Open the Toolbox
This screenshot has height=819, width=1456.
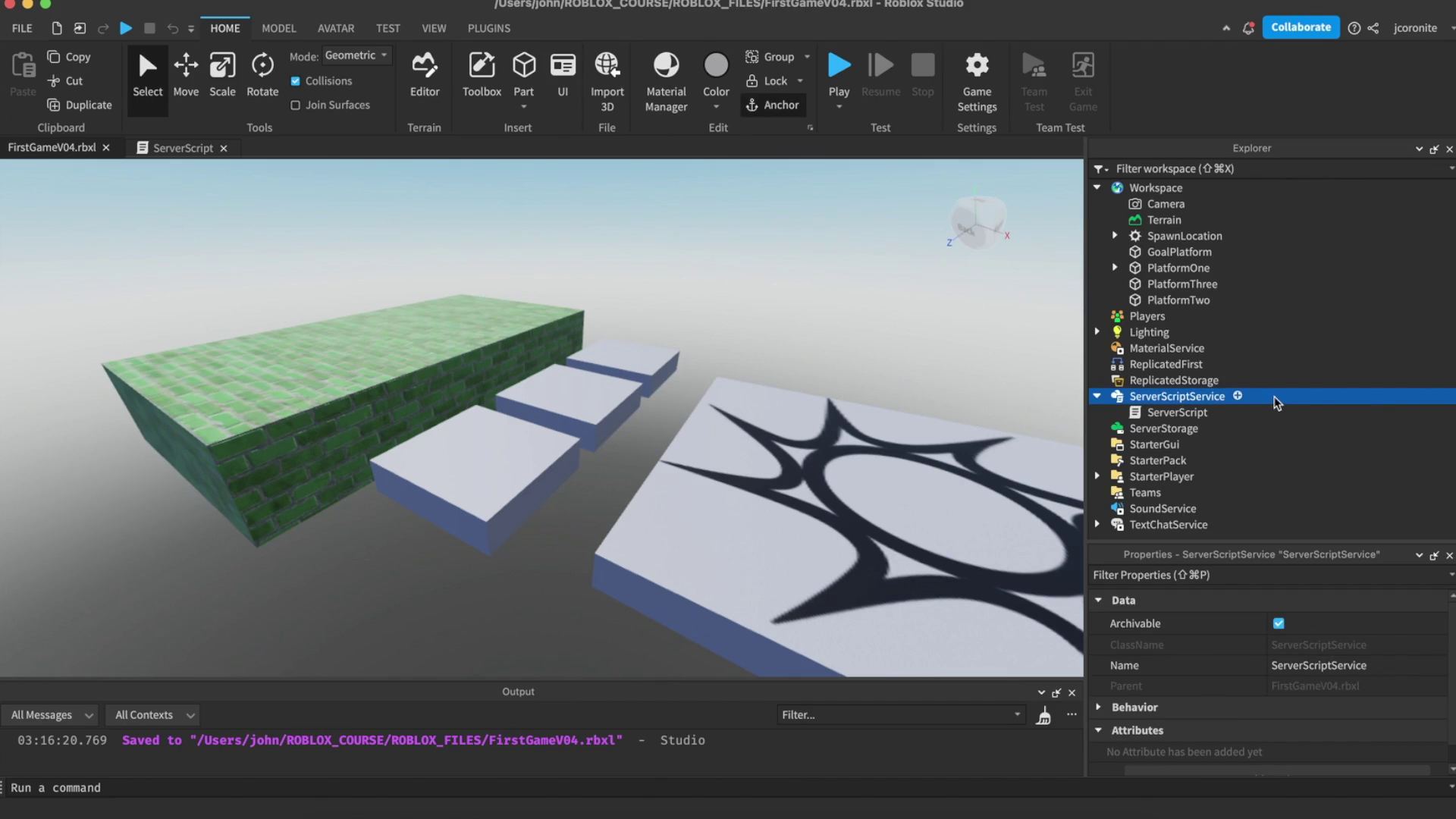point(482,76)
